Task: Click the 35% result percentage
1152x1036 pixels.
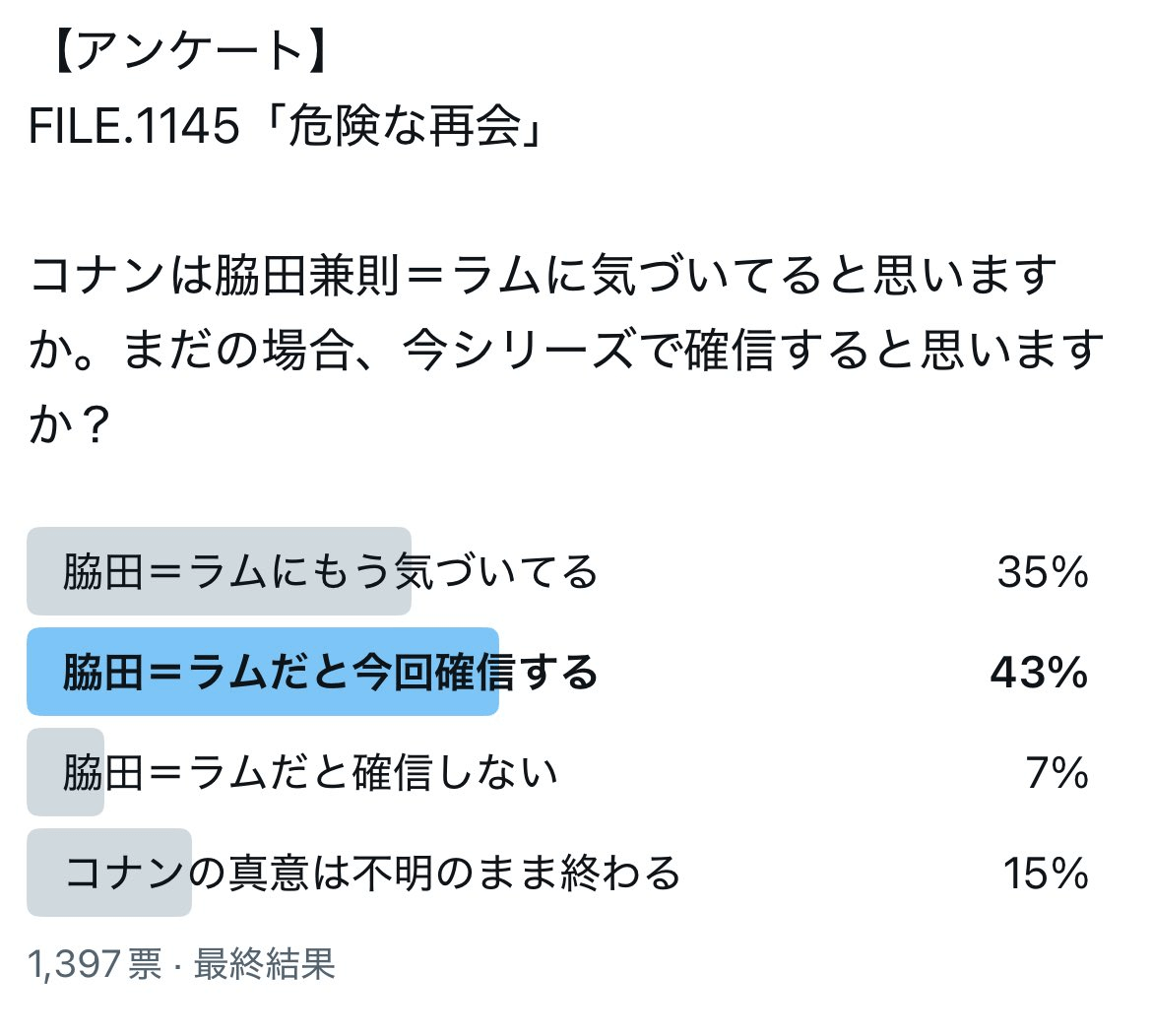Action: (1043, 571)
